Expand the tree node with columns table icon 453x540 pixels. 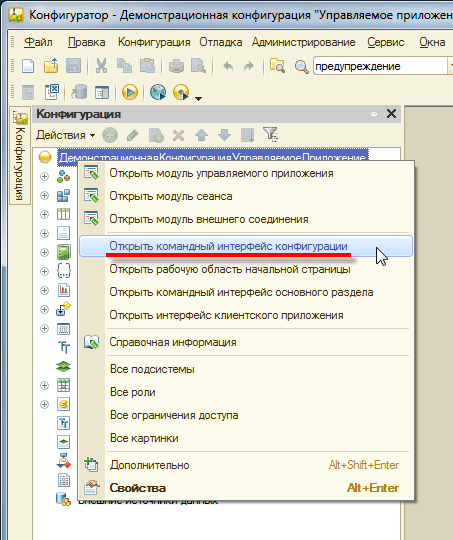(44, 215)
